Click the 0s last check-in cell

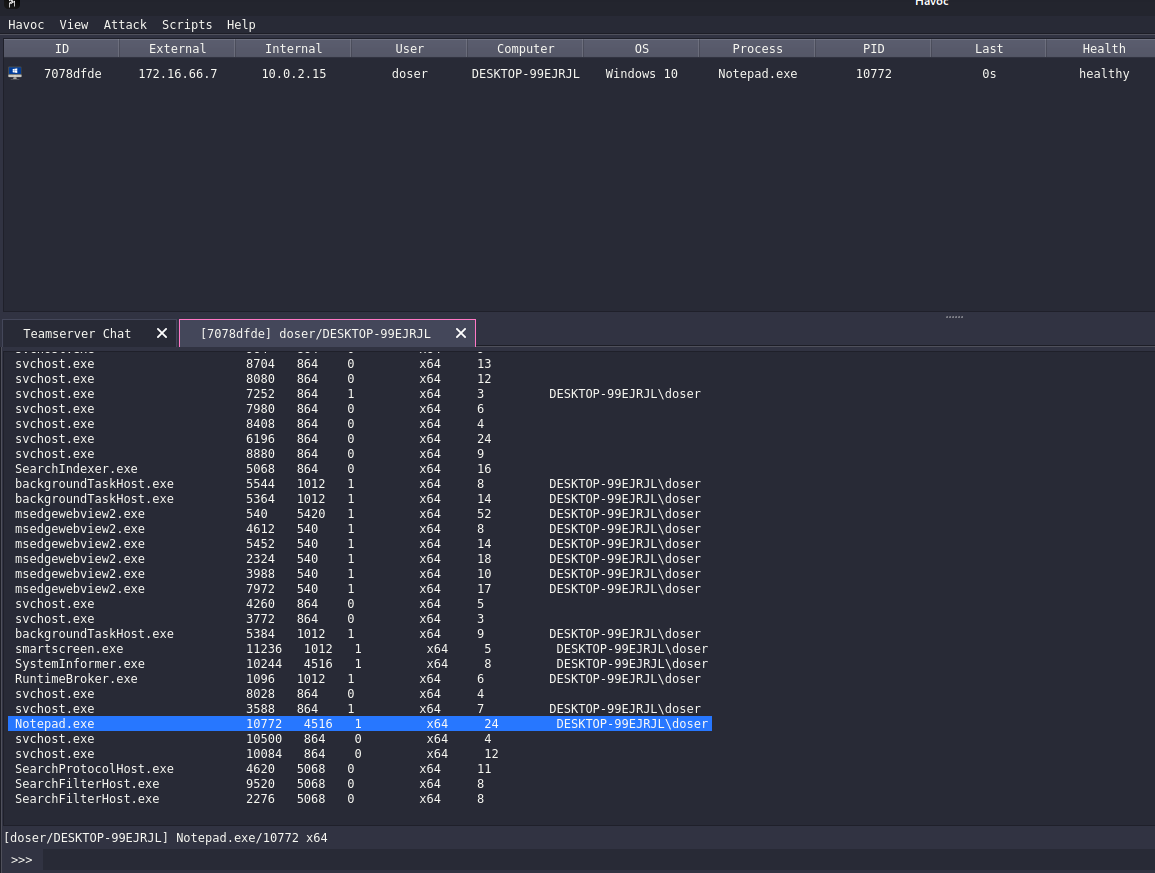click(x=989, y=74)
